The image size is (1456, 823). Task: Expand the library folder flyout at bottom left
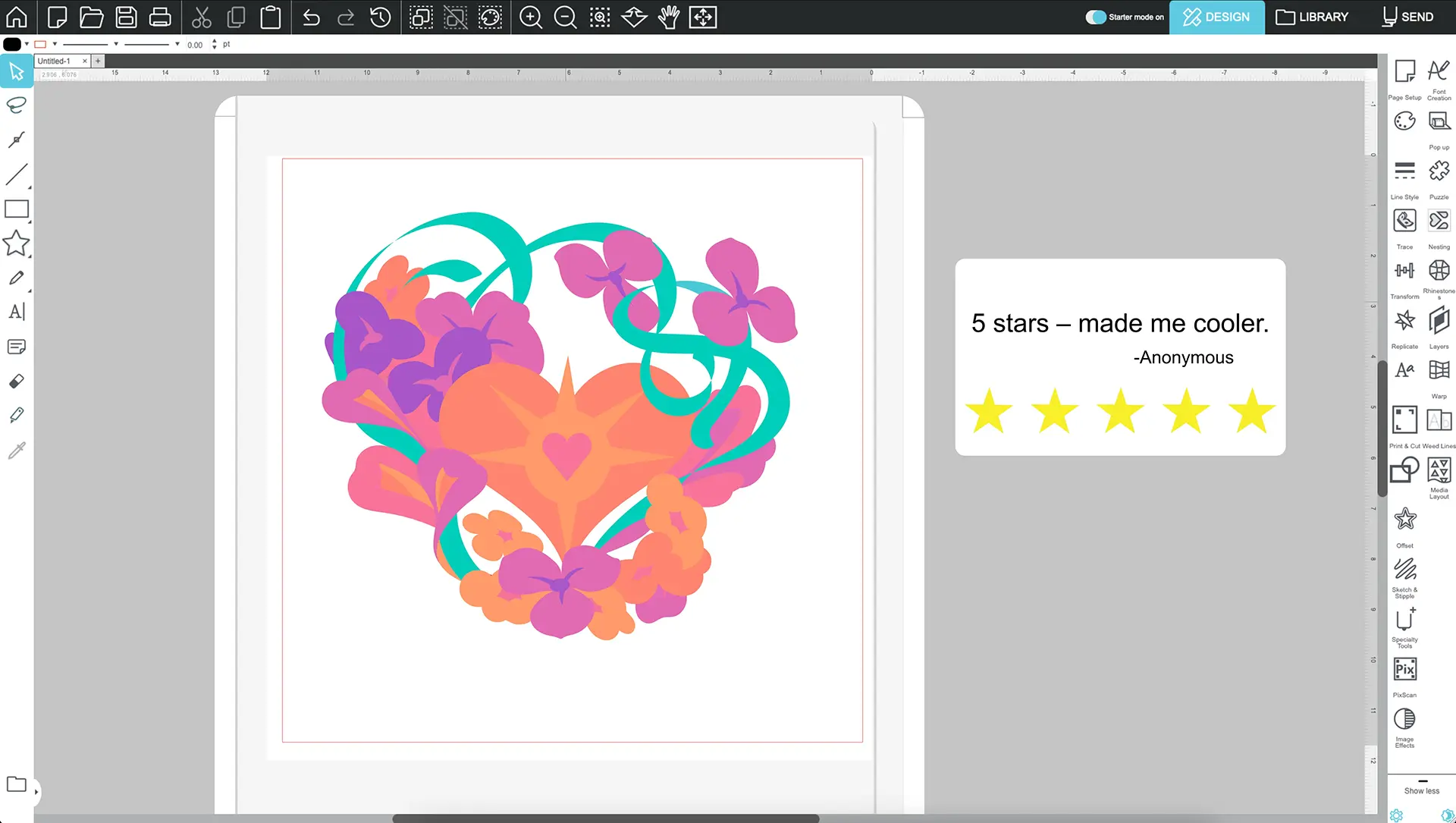[36, 792]
